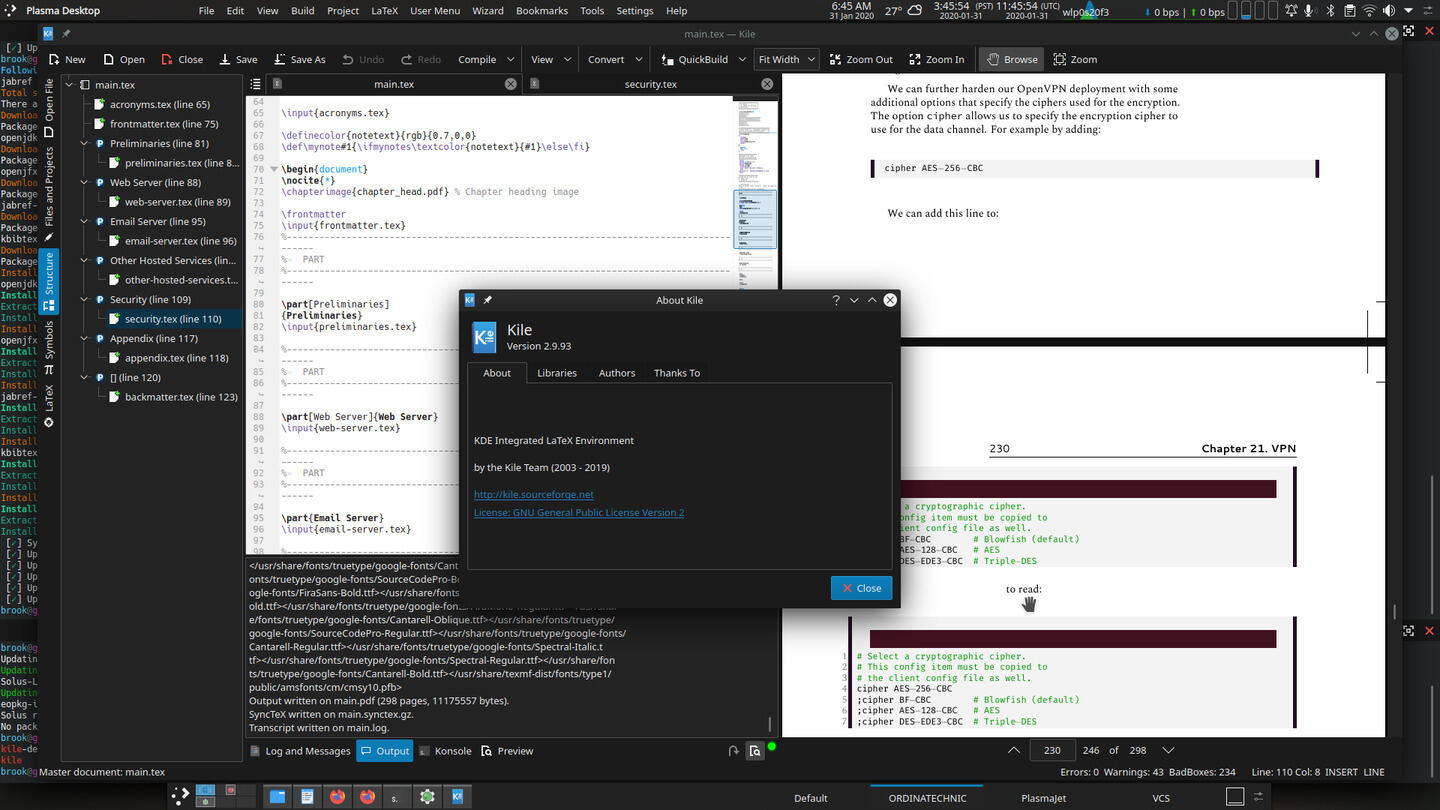Open the LaTeX menu

pos(384,11)
